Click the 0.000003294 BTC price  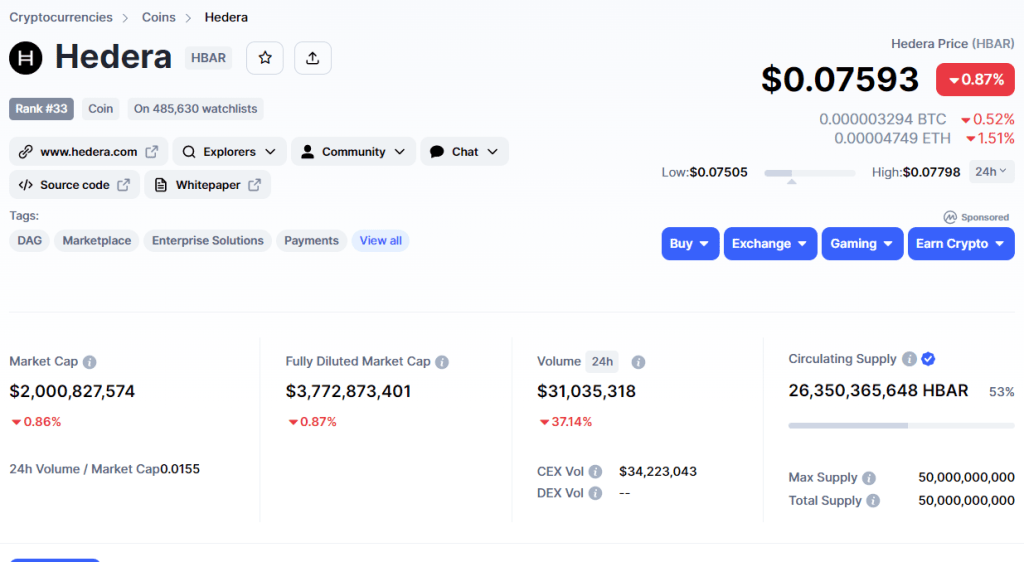pyautogui.click(x=883, y=119)
